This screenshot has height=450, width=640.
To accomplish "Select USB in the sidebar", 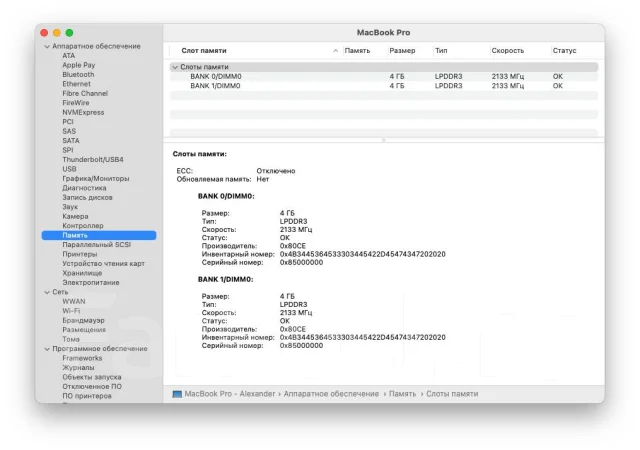I will tap(69, 169).
